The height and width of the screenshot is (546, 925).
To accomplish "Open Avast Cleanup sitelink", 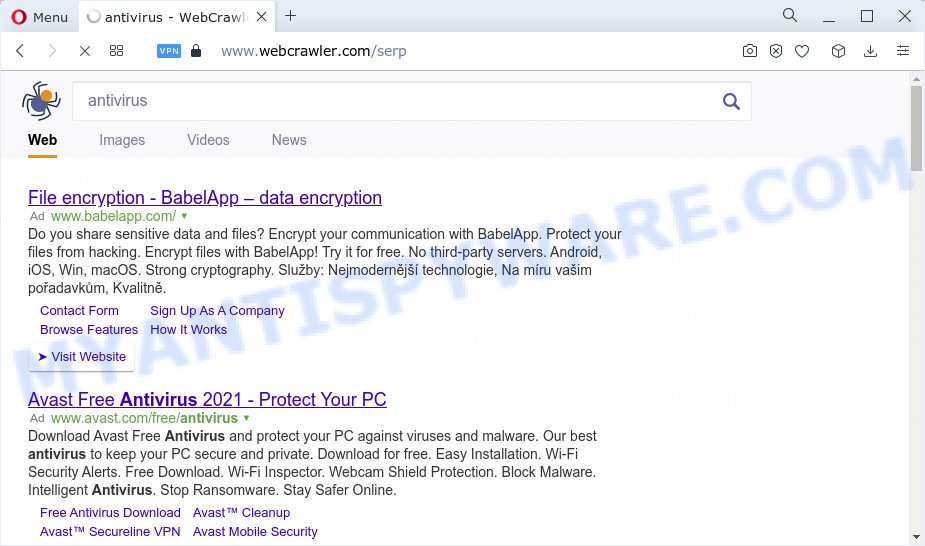I will (x=241, y=513).
